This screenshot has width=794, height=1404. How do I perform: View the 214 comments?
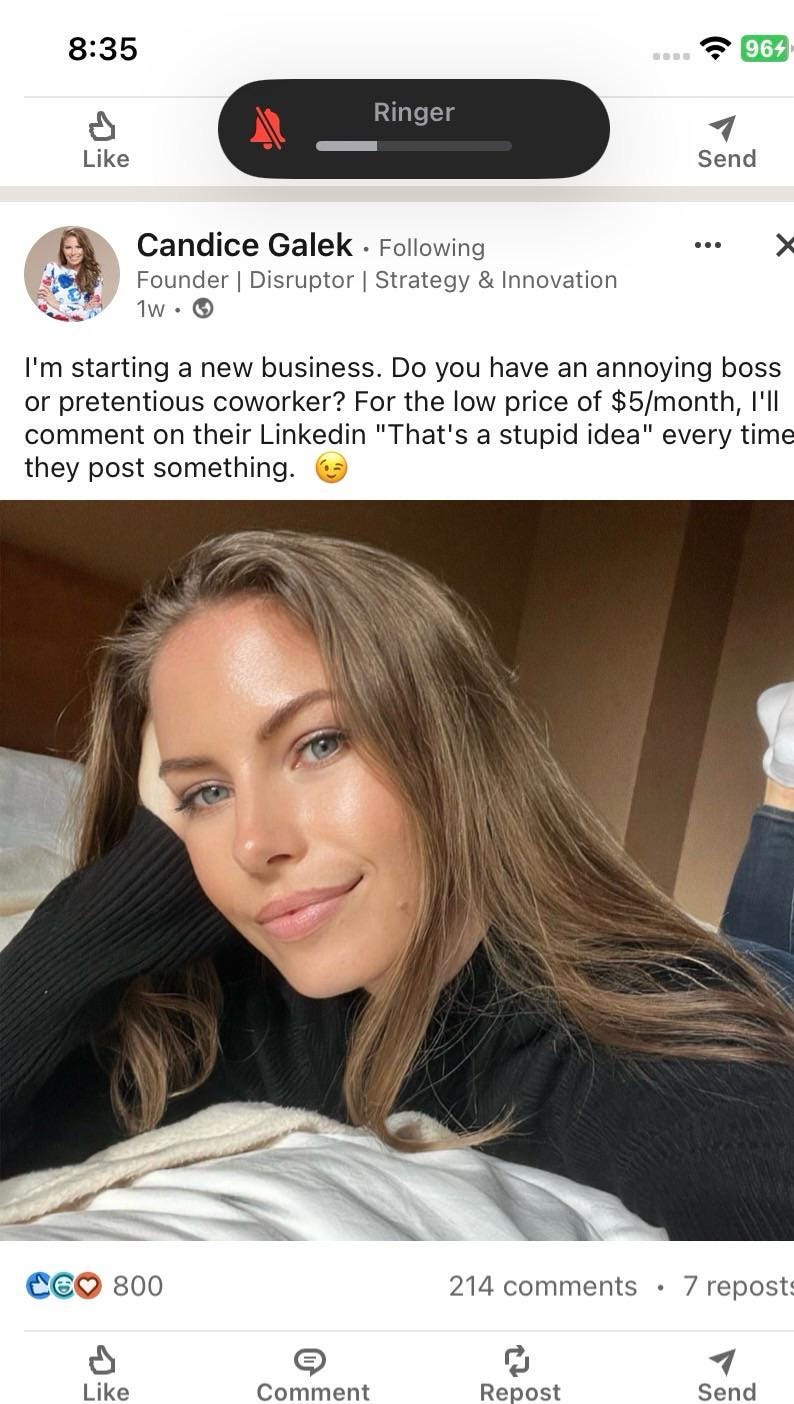542,1286
